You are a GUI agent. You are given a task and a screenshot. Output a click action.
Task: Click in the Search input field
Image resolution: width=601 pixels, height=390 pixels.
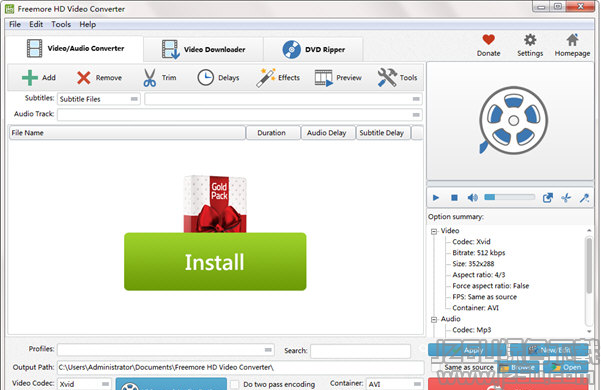pyautogui.click(x=360, y=351)
